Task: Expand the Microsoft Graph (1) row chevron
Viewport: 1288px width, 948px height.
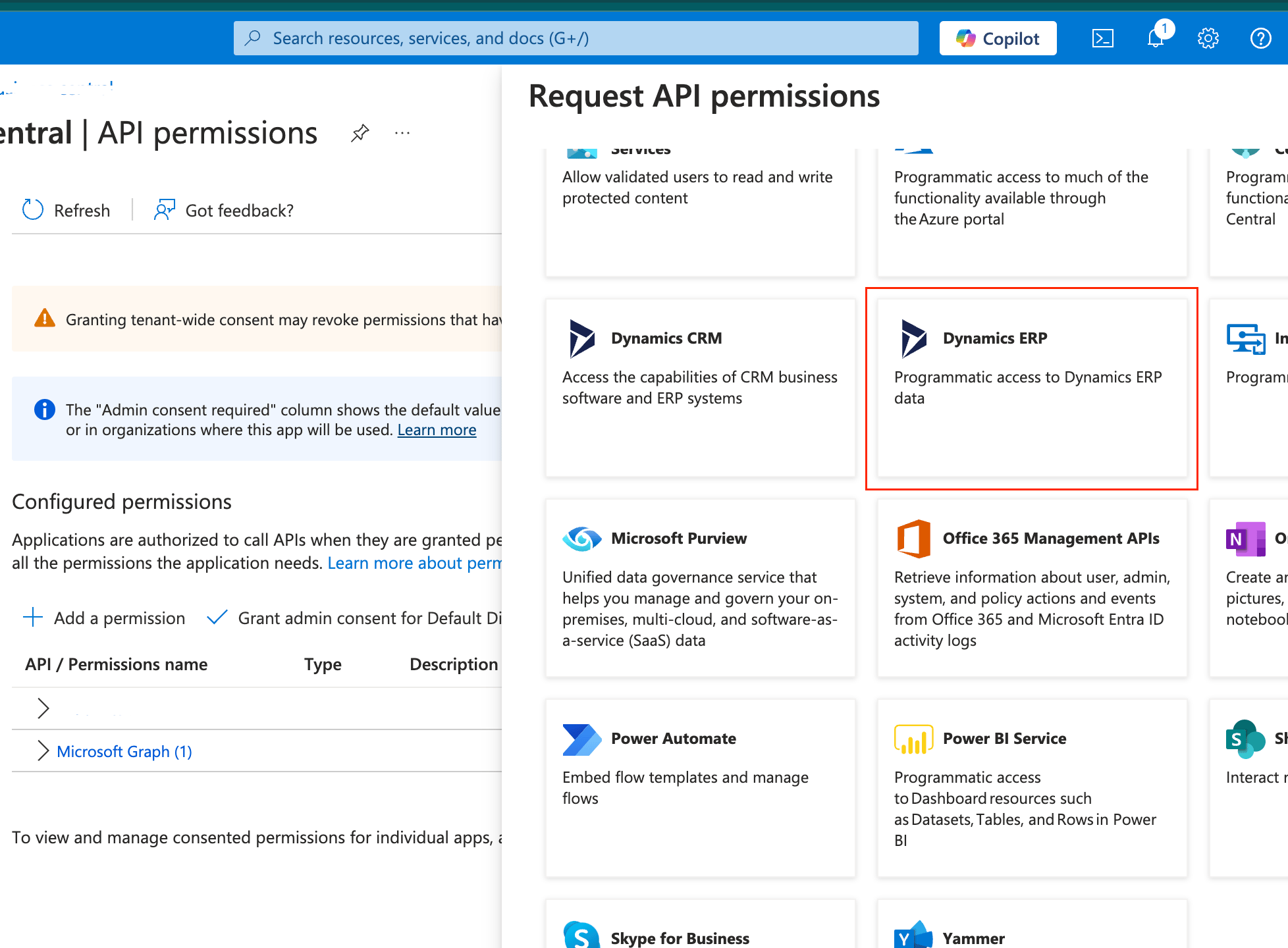Action: (x=43, y=750)
